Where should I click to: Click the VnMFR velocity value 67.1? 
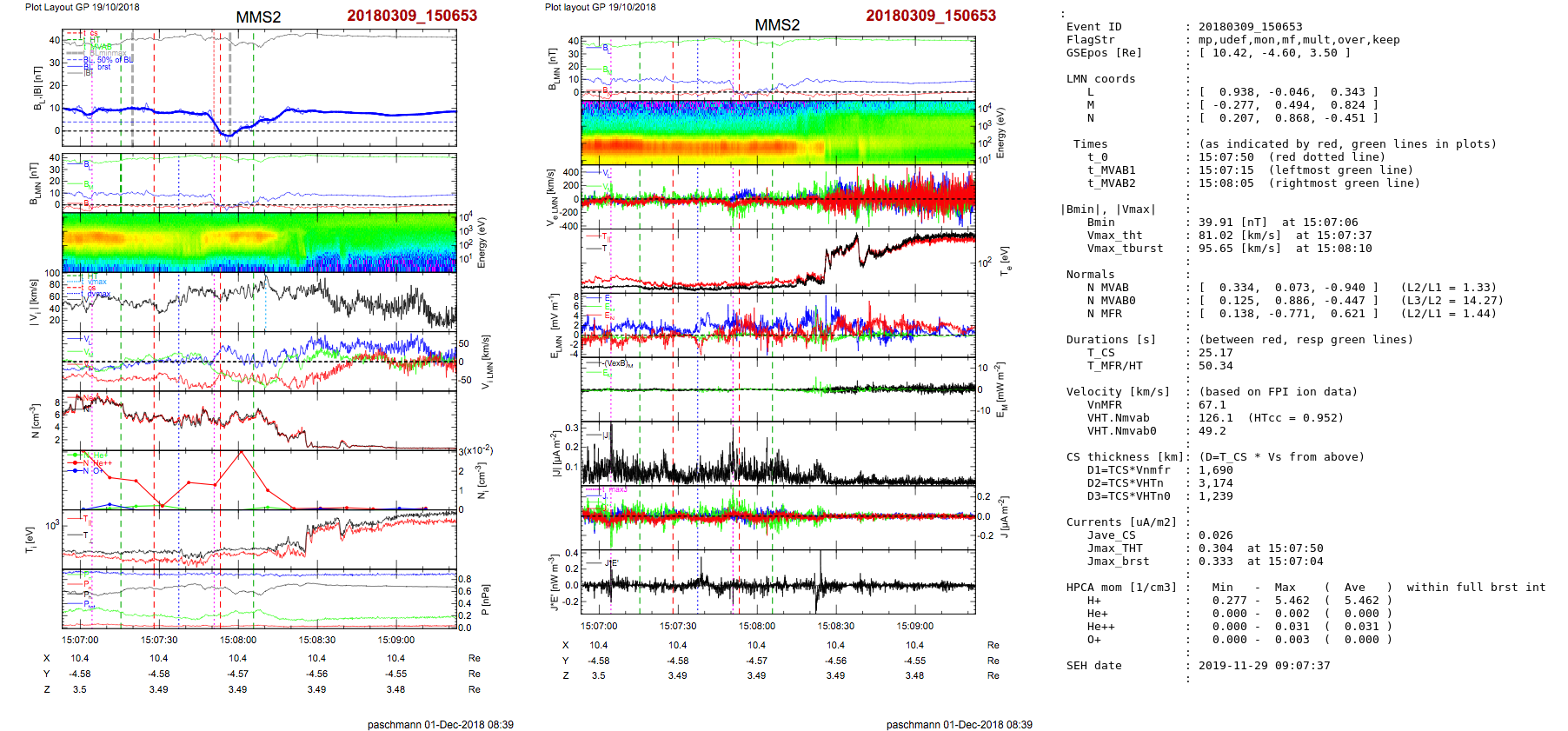point(1212,405)
